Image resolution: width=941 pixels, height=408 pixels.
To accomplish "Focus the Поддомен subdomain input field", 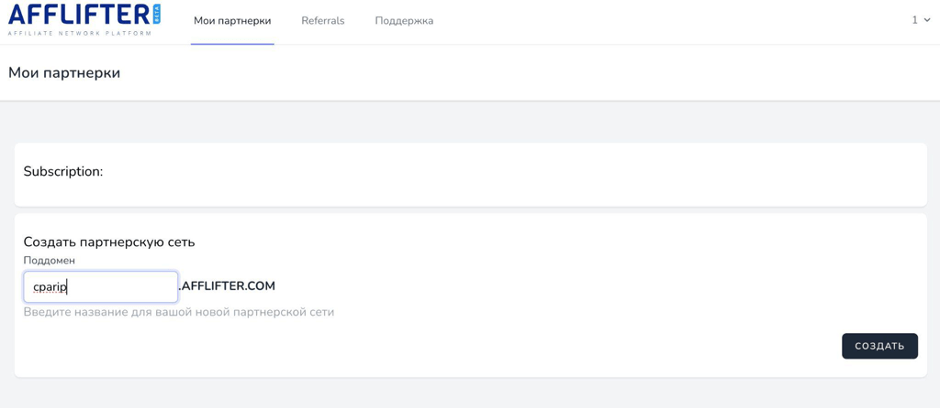I will point(101,287).
